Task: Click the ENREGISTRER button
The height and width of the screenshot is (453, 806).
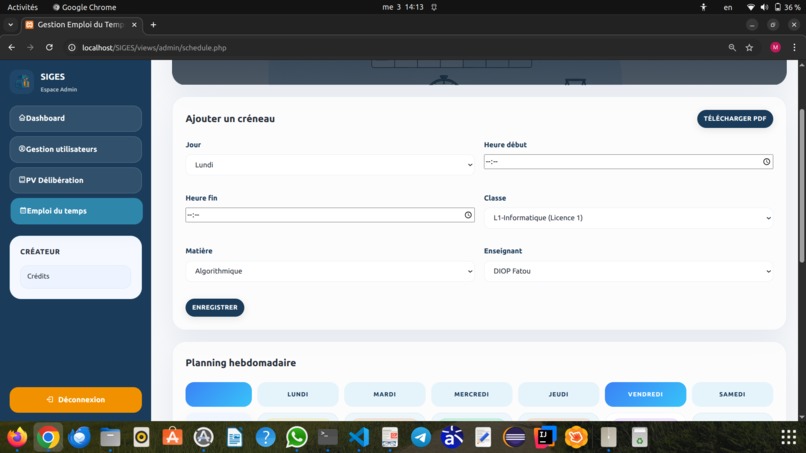Action: coord(215,307)
